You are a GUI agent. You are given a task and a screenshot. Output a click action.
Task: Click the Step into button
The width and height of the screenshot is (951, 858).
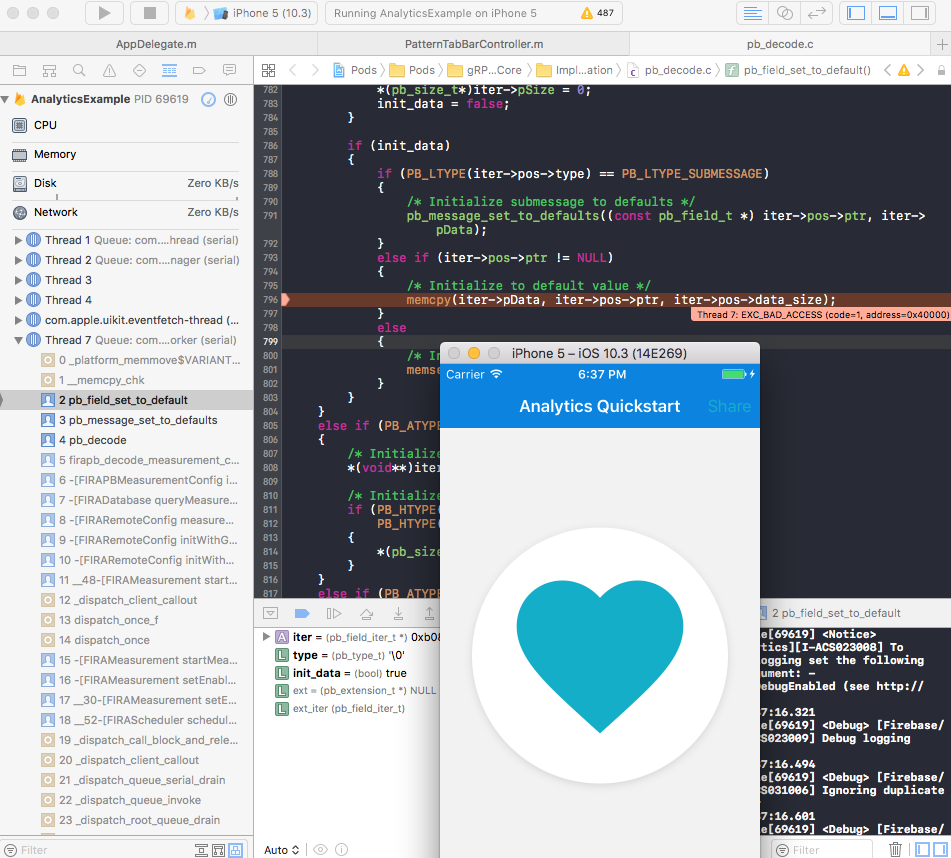tap(398, 614)
